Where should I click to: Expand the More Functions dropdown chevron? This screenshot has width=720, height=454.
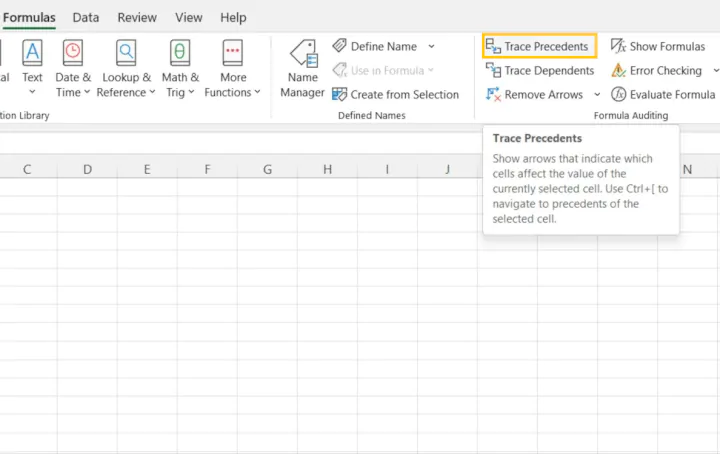pos(257,92)
